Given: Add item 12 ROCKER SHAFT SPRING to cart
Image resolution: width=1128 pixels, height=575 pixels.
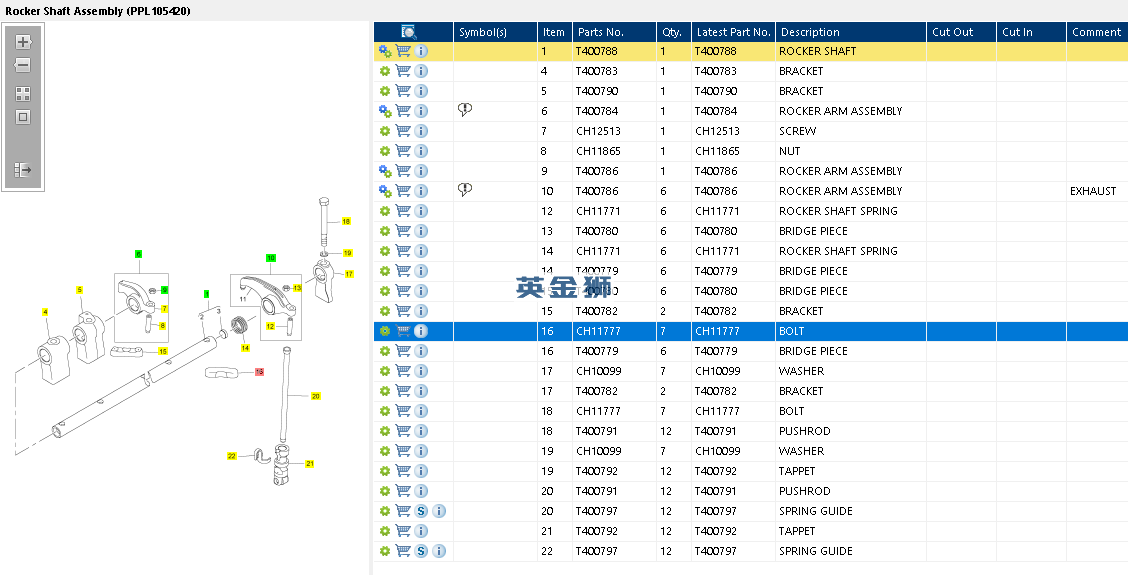Looking at the screenshot, I should coord(403,211).
